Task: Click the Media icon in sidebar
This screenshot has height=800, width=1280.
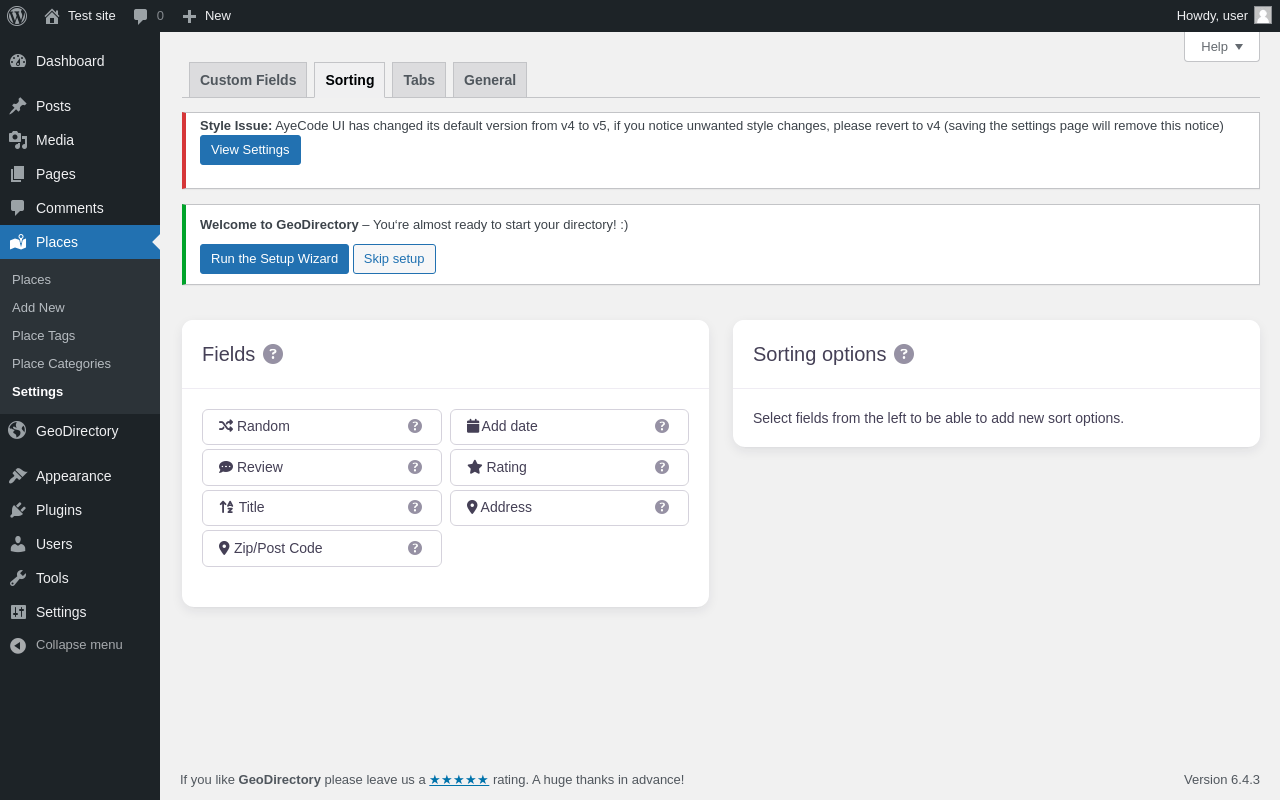Action: pyautogui.click(x=18, y=140)
